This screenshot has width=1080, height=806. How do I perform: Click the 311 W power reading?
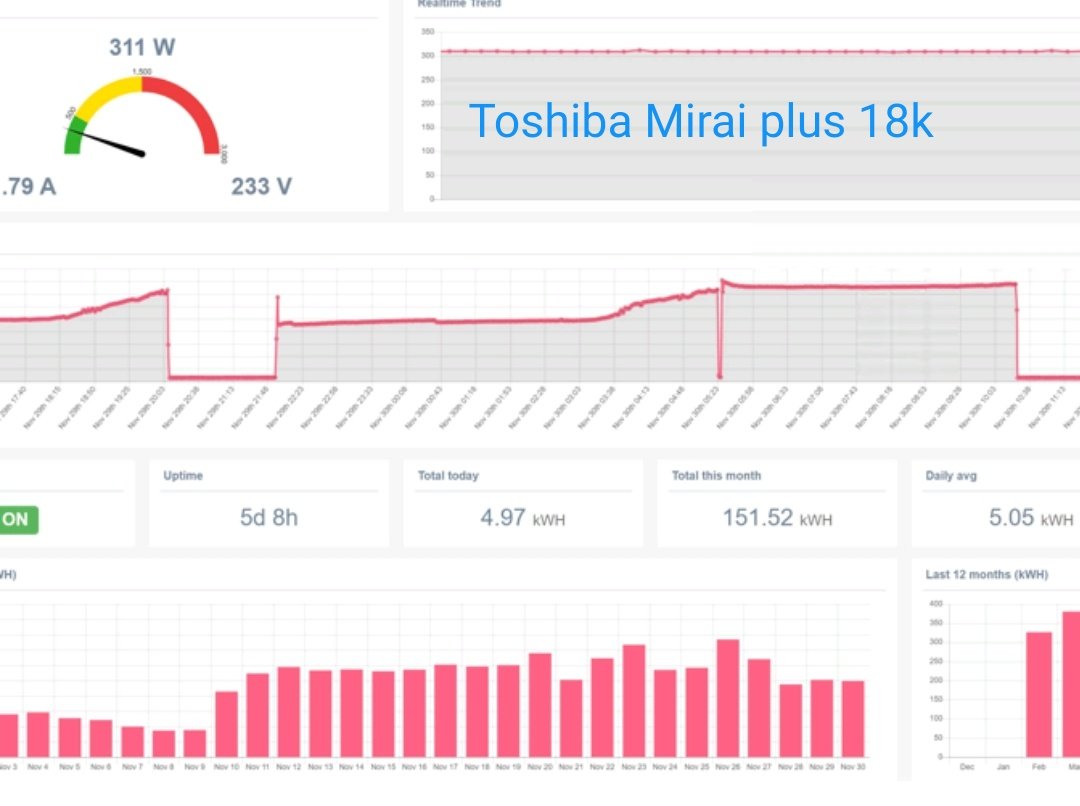(142, 48)
